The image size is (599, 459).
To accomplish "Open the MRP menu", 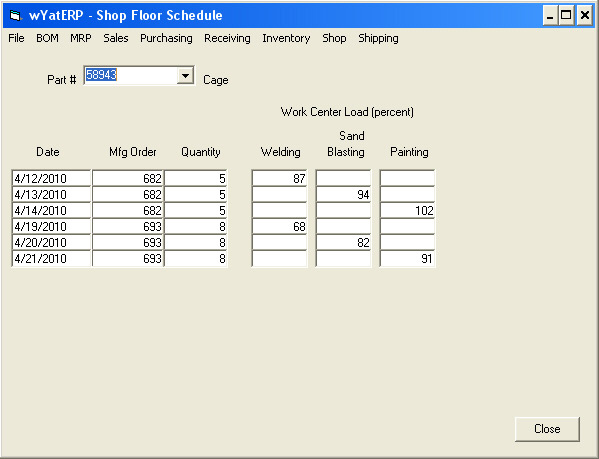I will [81, 38].
